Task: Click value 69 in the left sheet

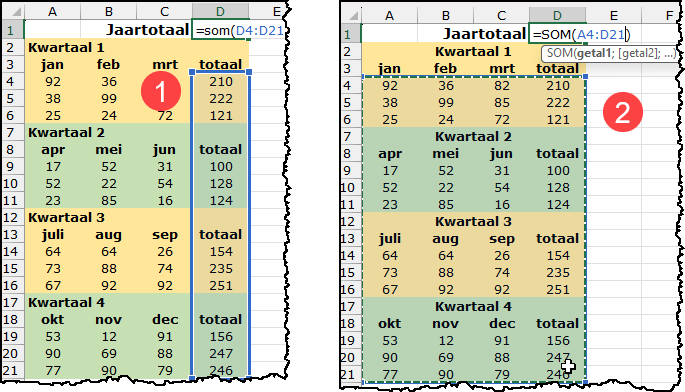Action: coord(109,353)
